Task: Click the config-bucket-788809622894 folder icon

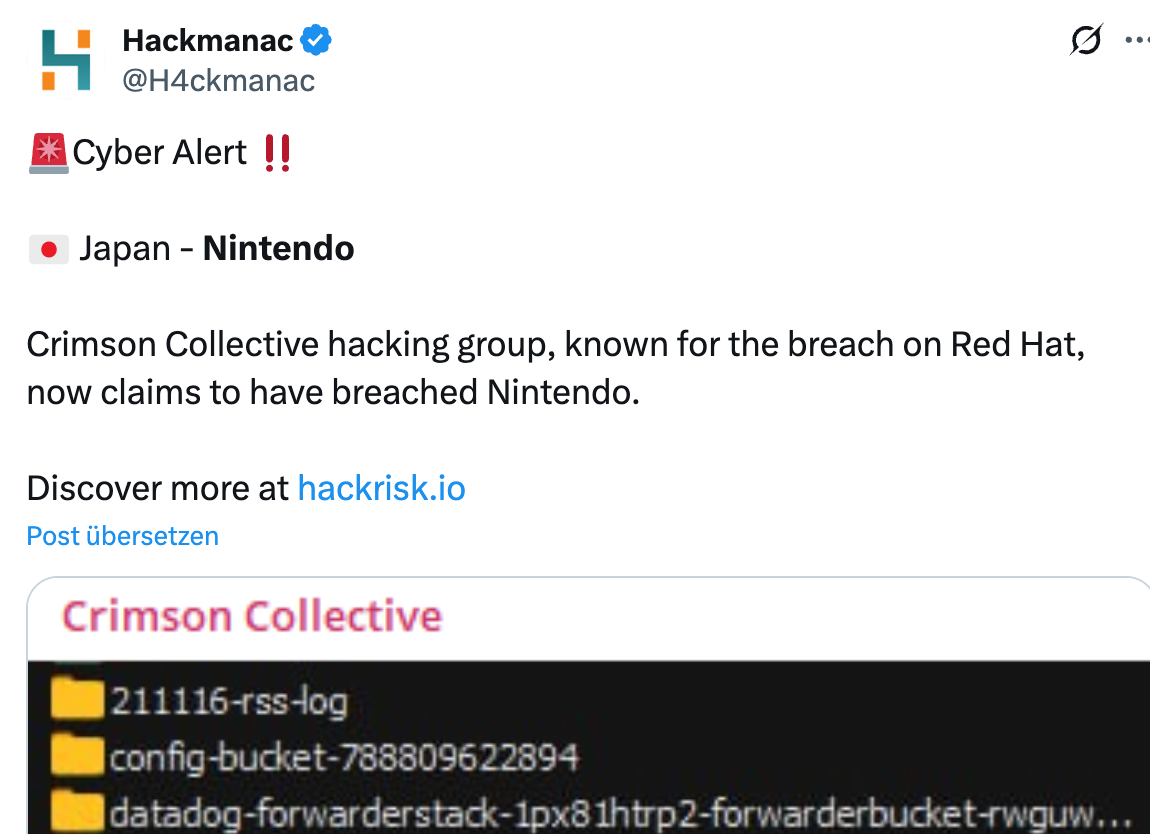Action: 78,756
